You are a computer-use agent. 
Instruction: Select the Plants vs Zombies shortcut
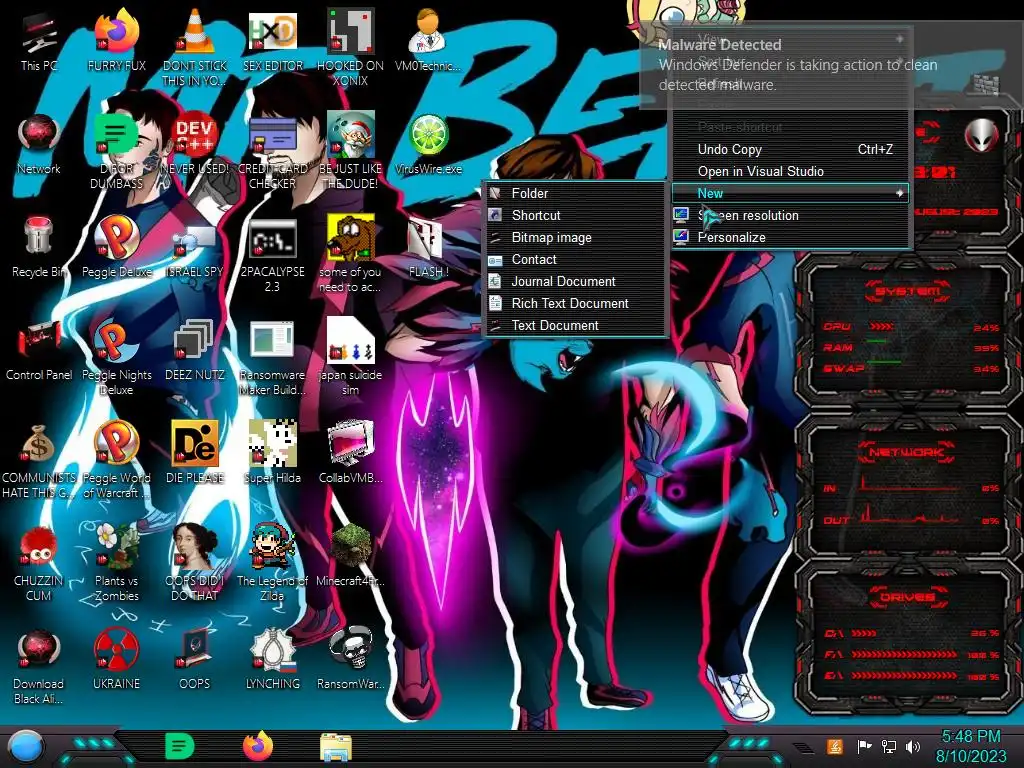click(116, 564)
